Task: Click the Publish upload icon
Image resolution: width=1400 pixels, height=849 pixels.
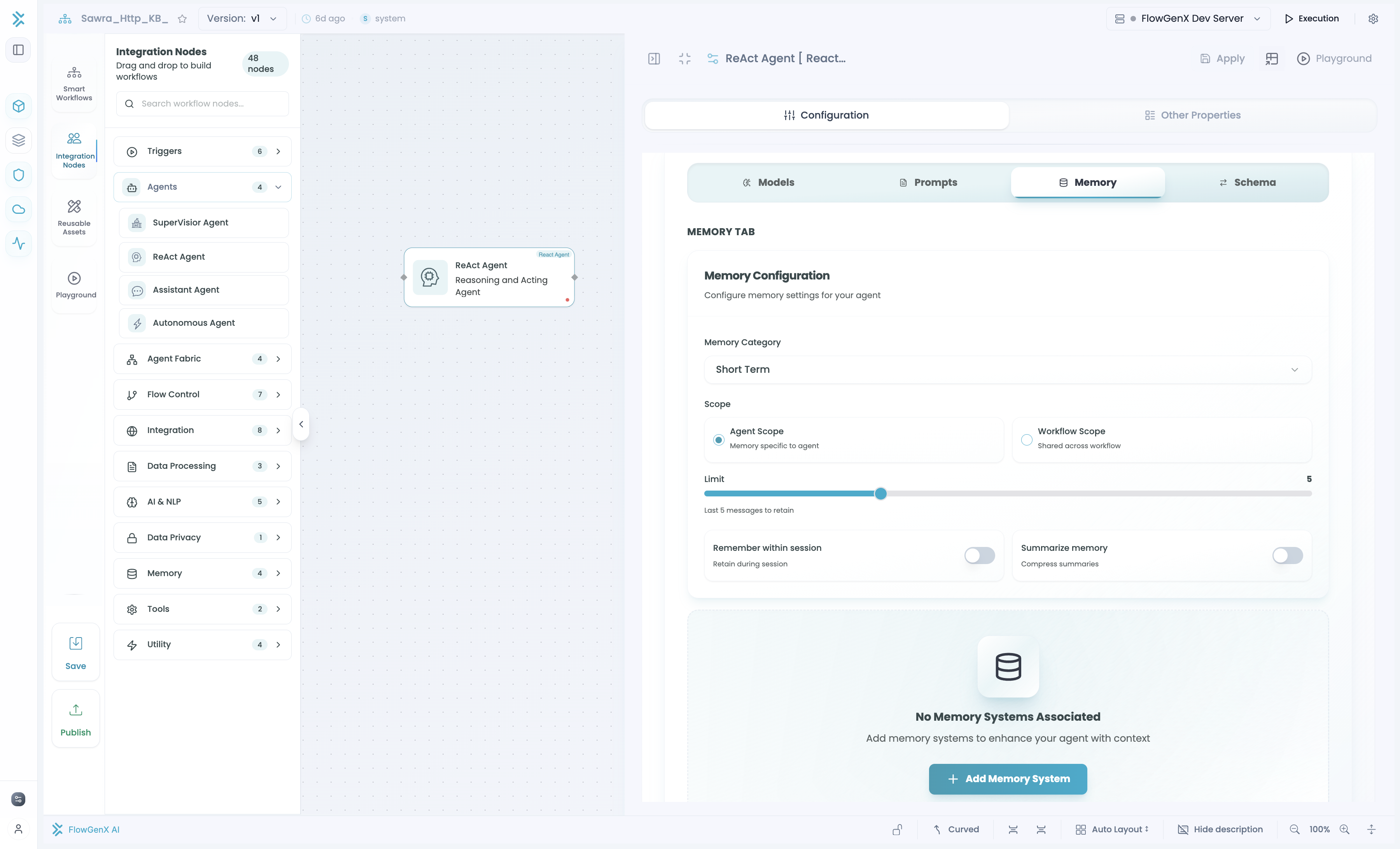Action: [75, 710]
